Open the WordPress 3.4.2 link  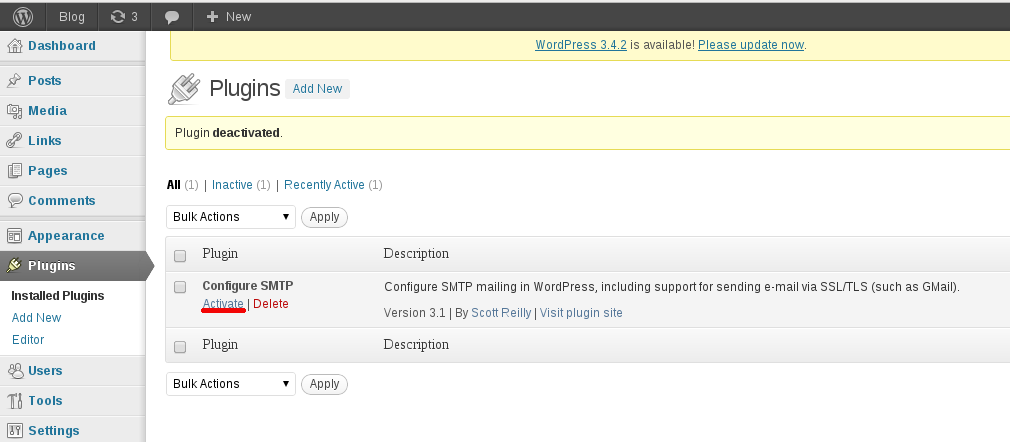[x=580, y=45]
